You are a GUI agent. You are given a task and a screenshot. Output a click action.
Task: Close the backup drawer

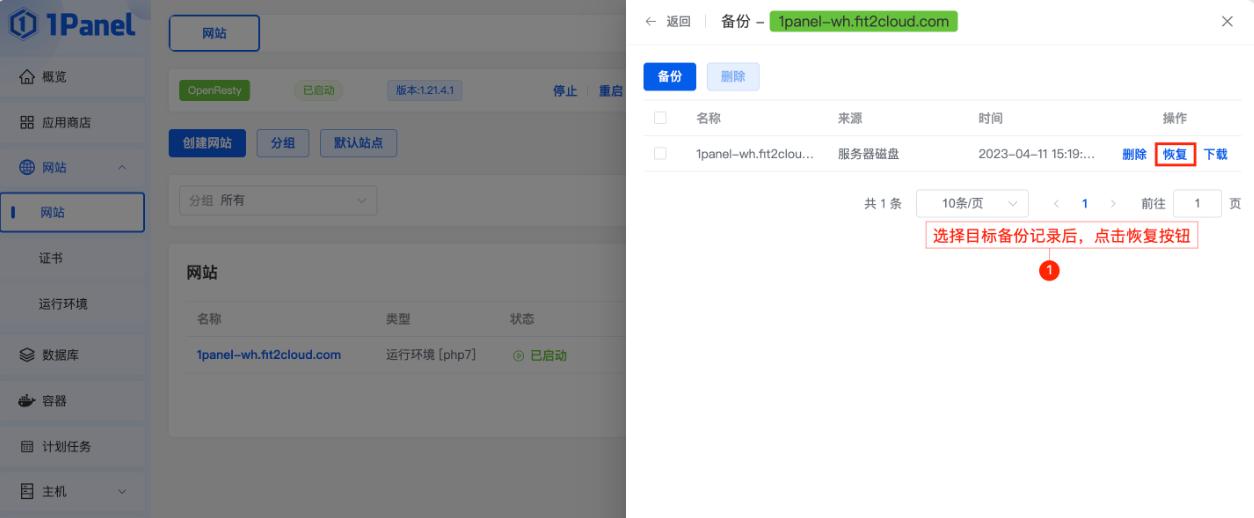[1227, 21]
